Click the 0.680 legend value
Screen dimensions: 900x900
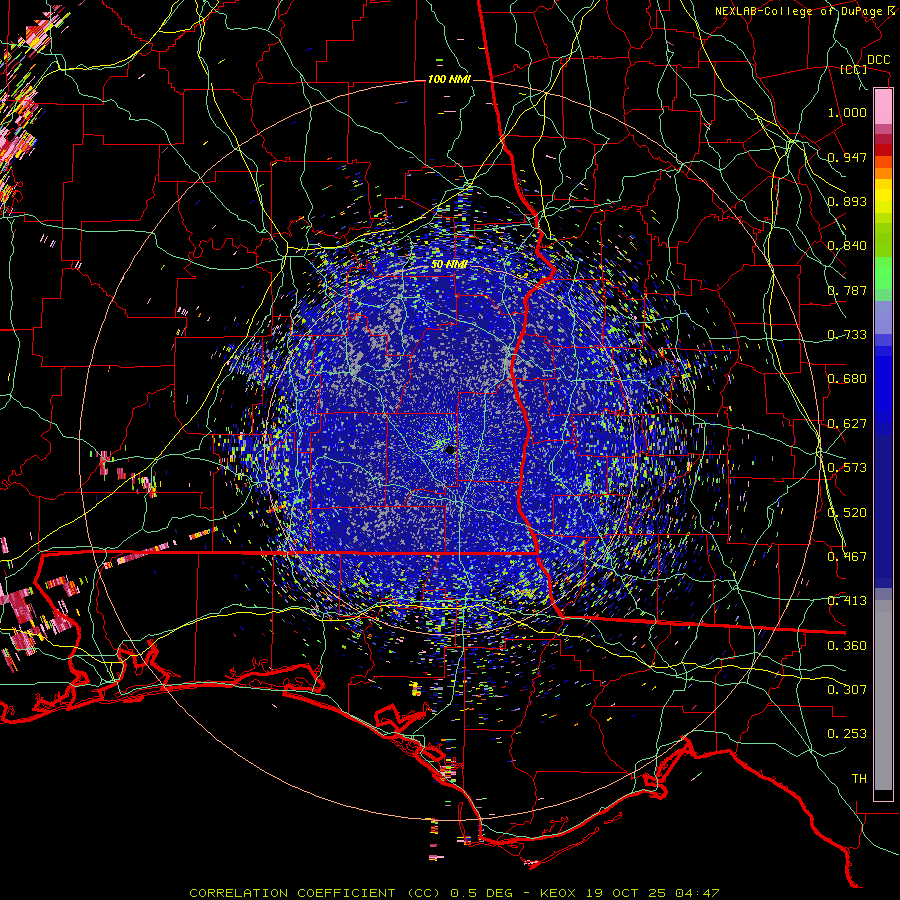(x=847, y=379)
